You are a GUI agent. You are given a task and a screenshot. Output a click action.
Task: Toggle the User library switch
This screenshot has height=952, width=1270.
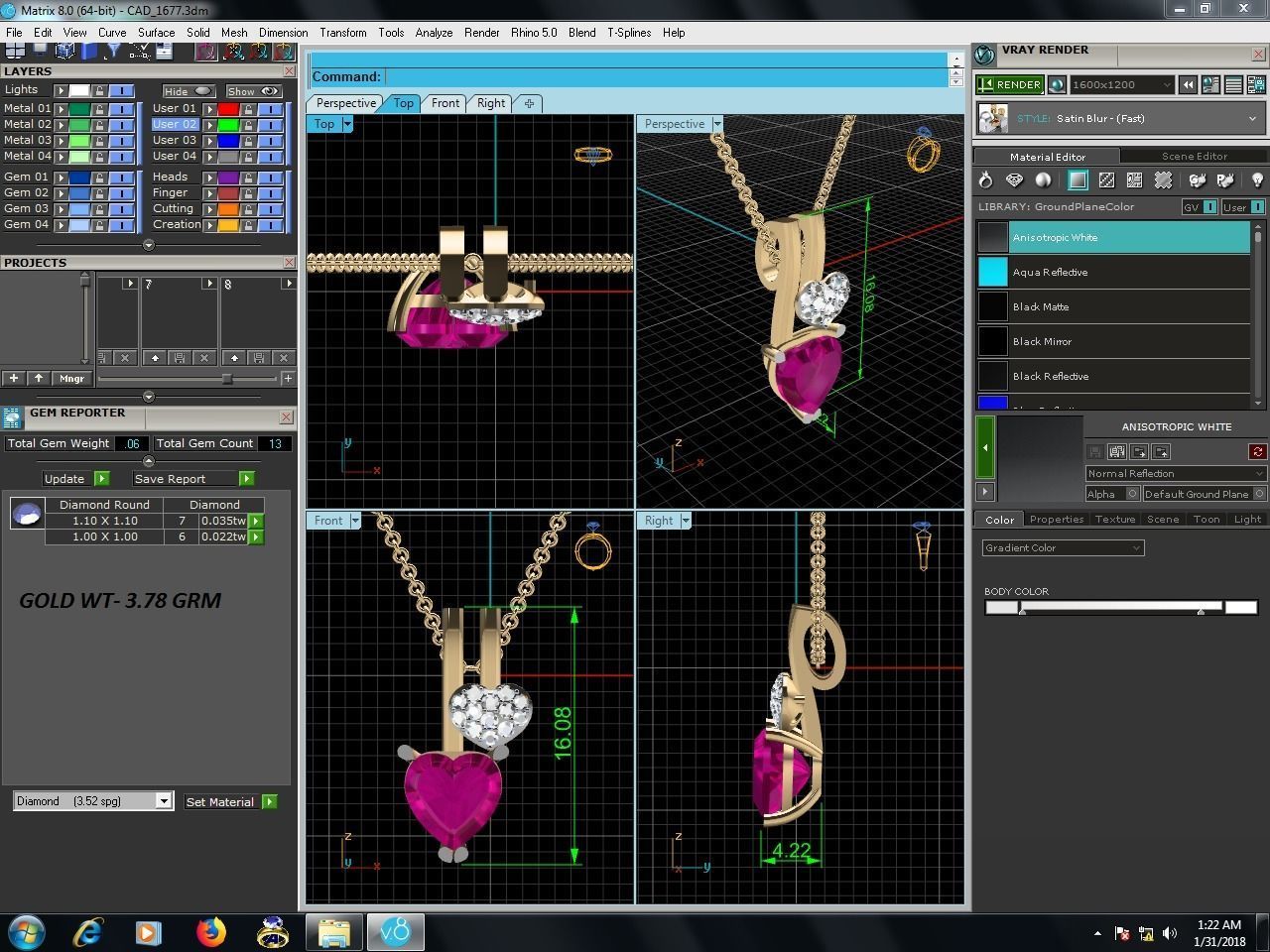[1242, 206]
